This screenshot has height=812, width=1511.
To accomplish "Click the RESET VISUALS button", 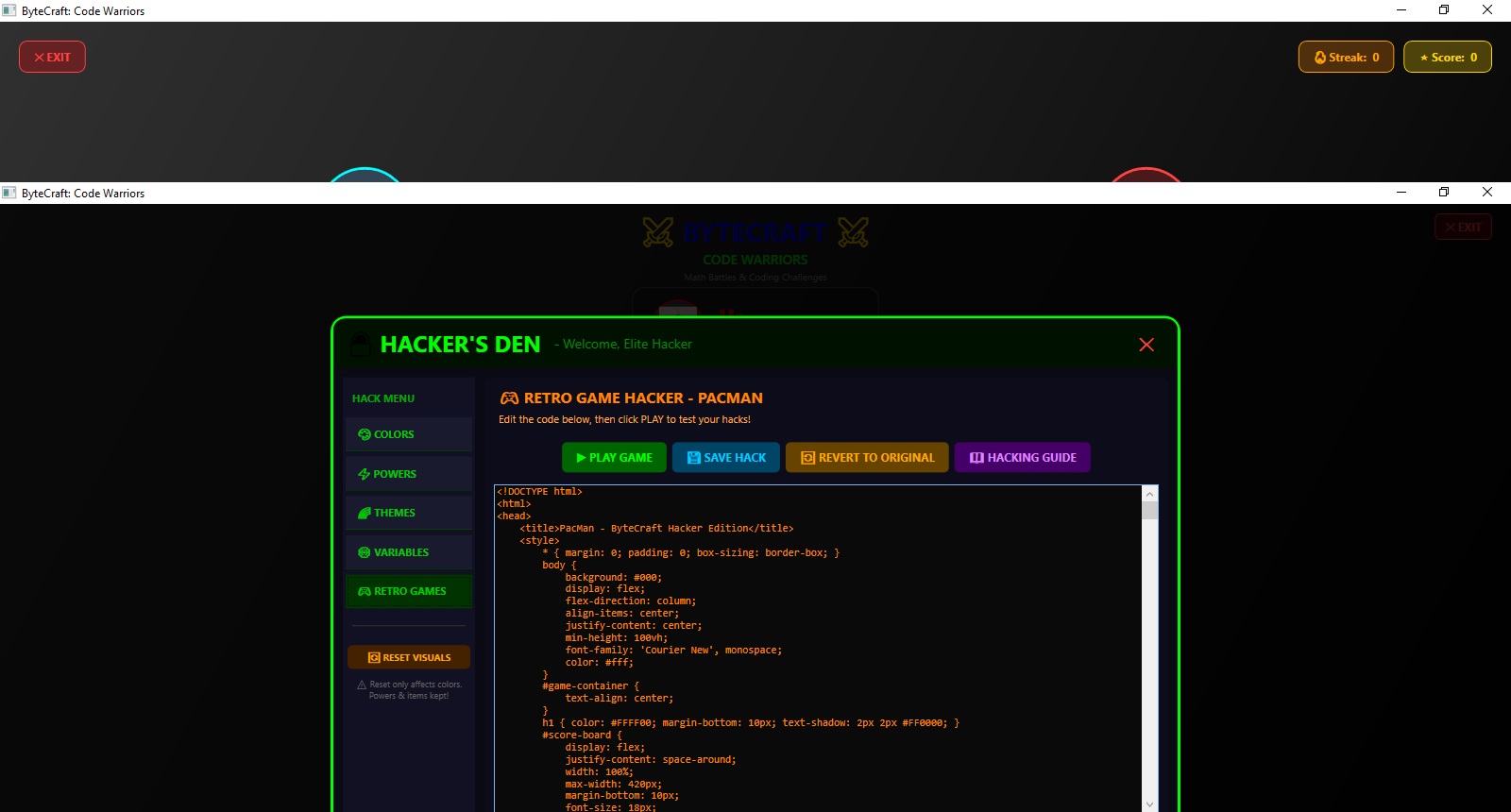I will coord(409,657).
